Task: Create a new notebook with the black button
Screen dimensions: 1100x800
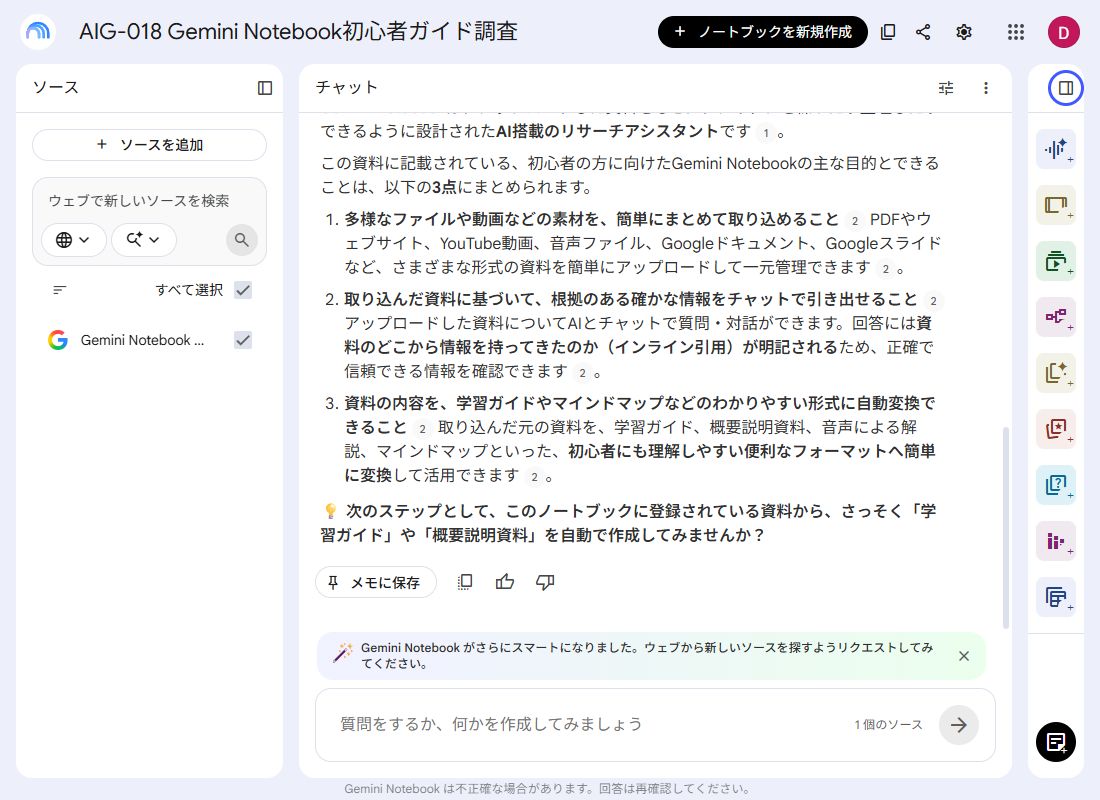Action: 763,32
